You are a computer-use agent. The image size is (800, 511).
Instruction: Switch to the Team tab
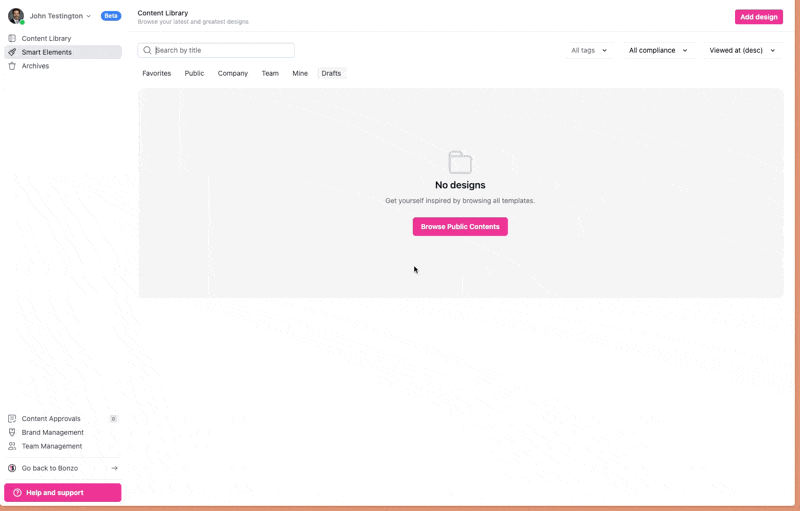click(x=270, y=73)
